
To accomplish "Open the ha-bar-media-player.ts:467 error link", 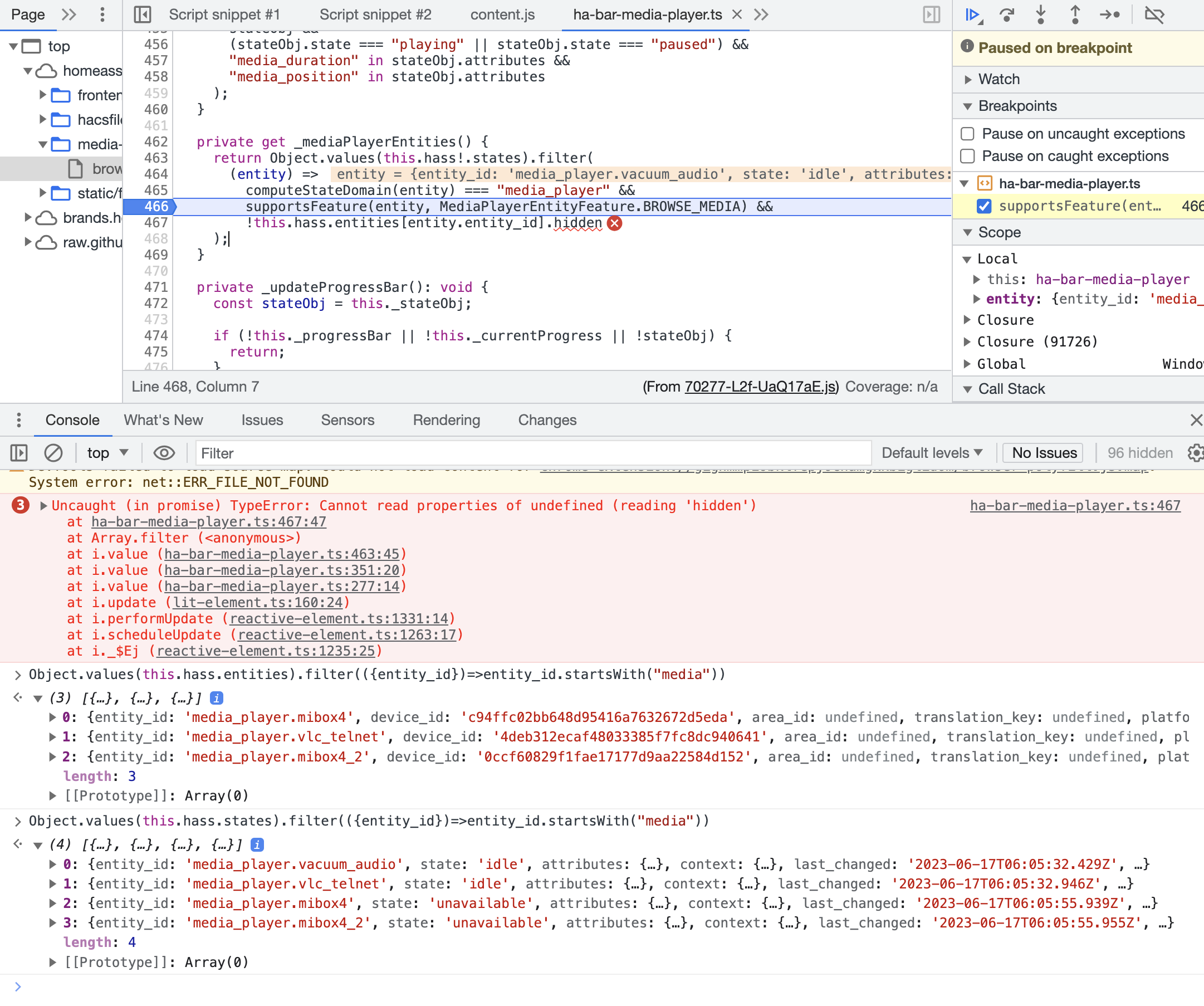I will (x=1075, y=505).
